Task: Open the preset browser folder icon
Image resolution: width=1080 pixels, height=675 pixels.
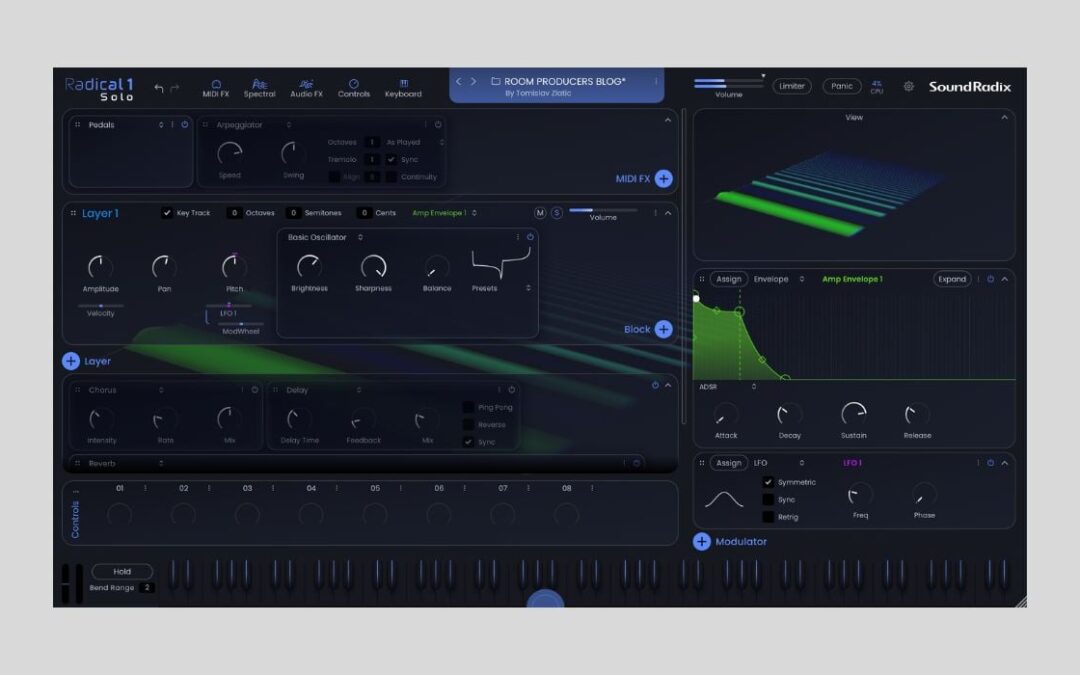Action: click(x=495, y=81)
